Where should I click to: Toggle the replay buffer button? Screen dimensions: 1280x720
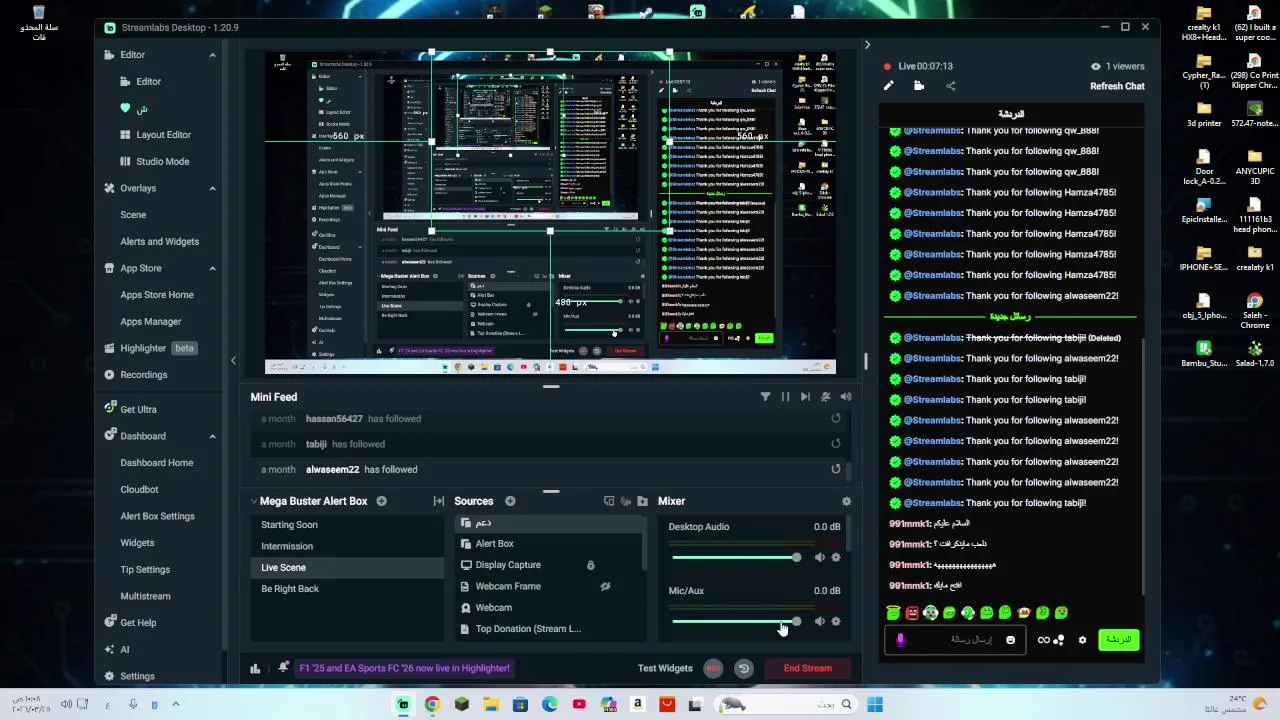point(743,668)
